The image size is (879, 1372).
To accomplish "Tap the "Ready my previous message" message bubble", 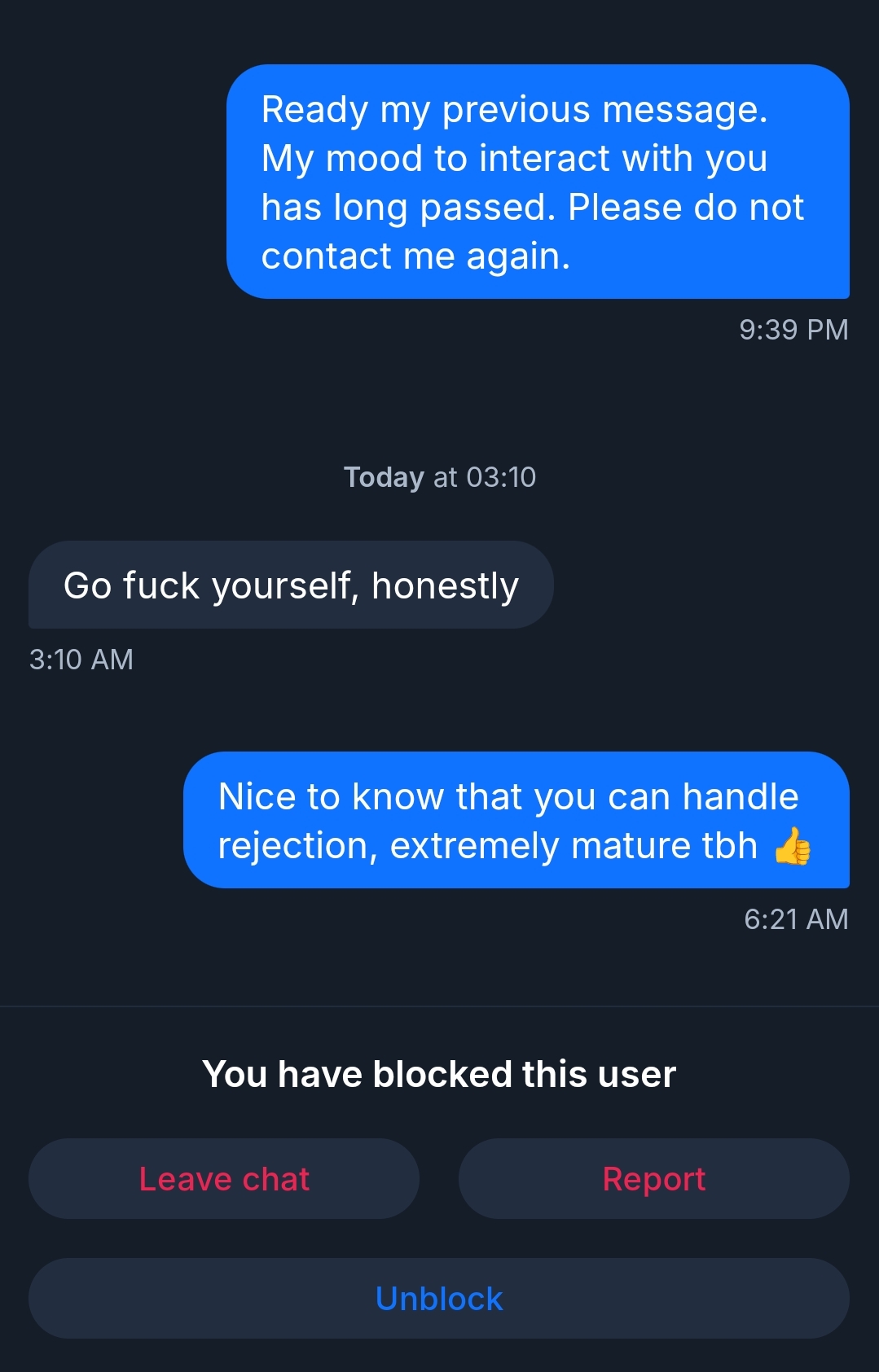I will (x=538, y=182).
